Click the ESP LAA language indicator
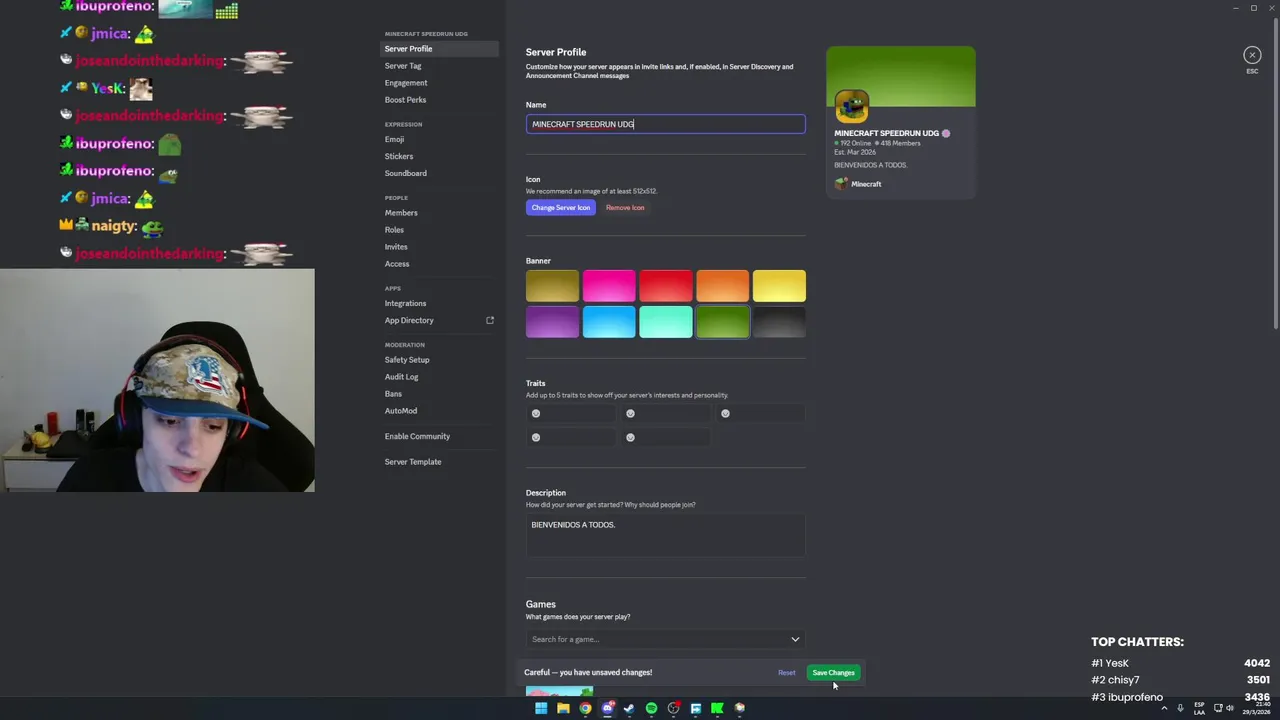The width and height of the screenshot is (1280, 720). coord(1199,708)
